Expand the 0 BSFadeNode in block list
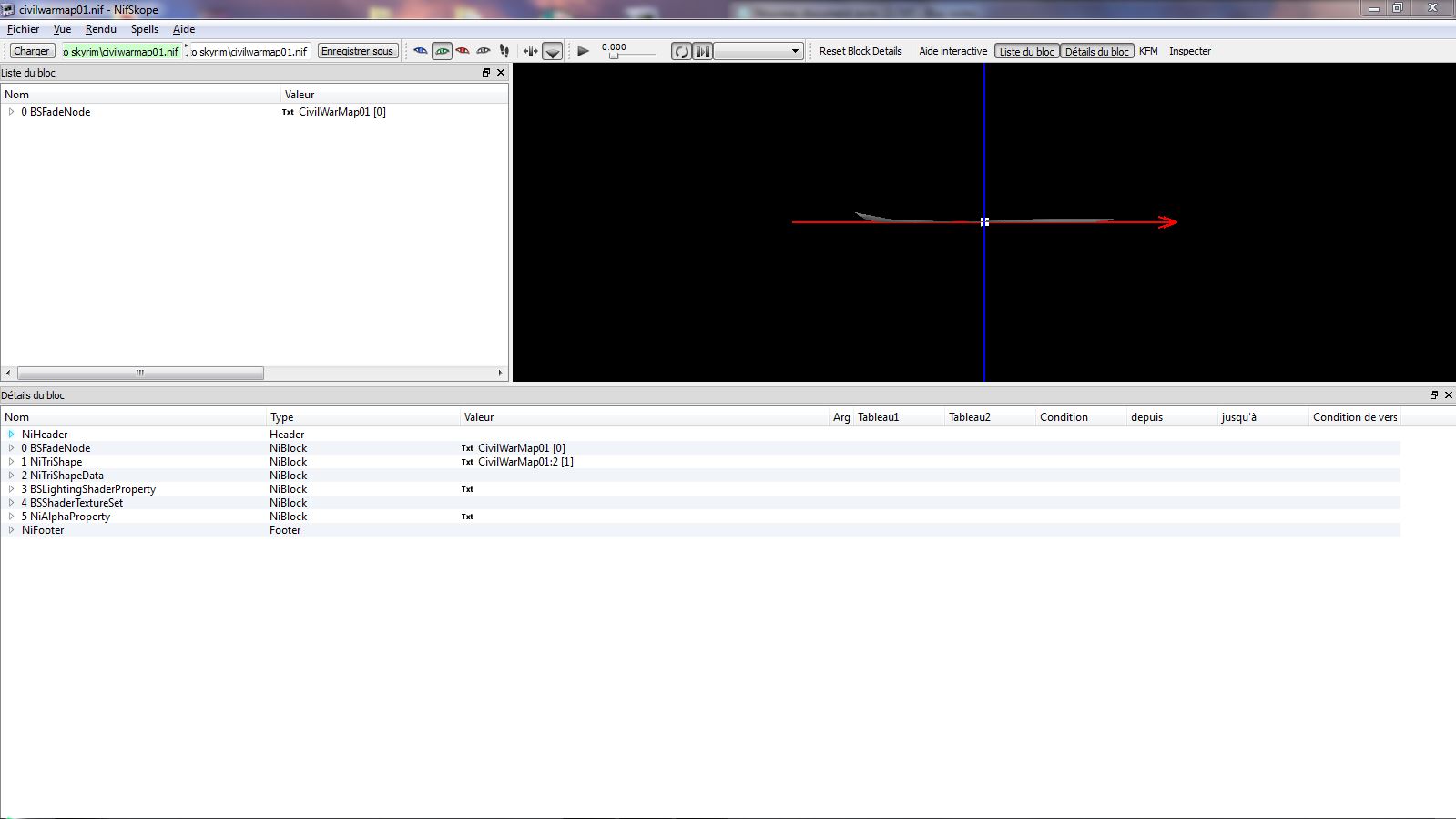Viewport: 1456px width, 819px height. [11, 112]
